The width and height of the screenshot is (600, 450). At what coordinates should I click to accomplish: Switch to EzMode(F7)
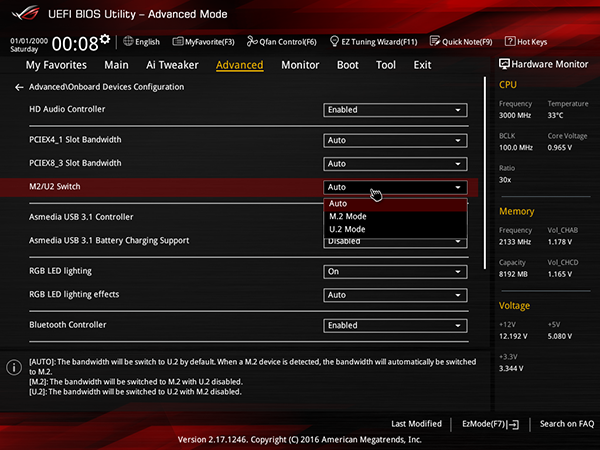(x=490, y=424)
